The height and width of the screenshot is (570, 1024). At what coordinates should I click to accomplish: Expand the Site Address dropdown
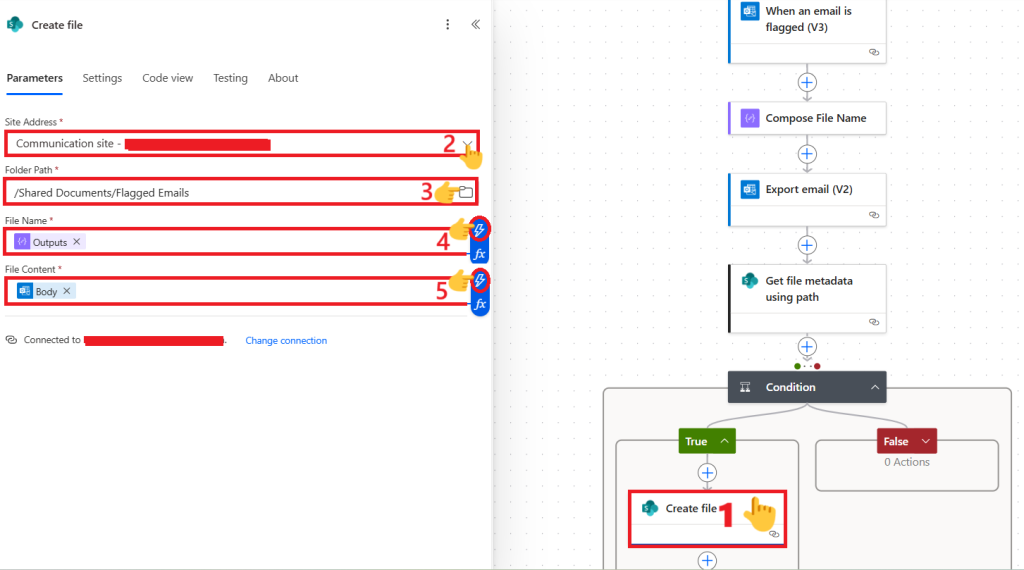(x=466, y=145)
